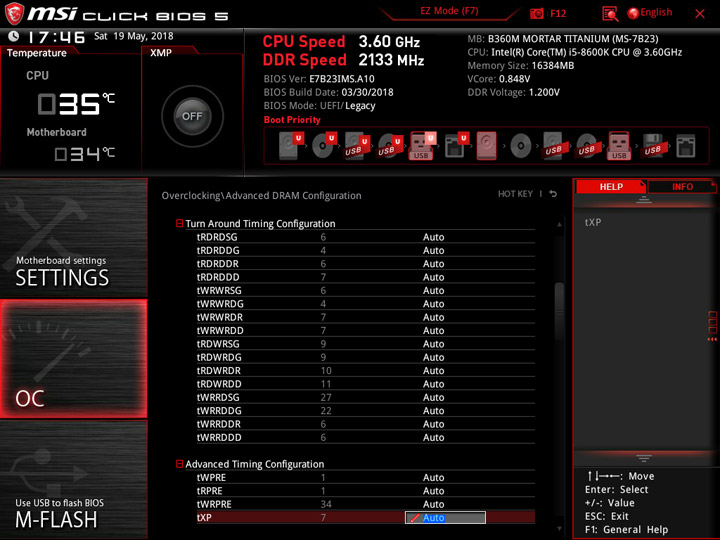This screenshot has width=720, height=540.
Task: Click the Overclocking\Advanced DRAM Configuration breadcrumb
Action: (x=261, y=195)
